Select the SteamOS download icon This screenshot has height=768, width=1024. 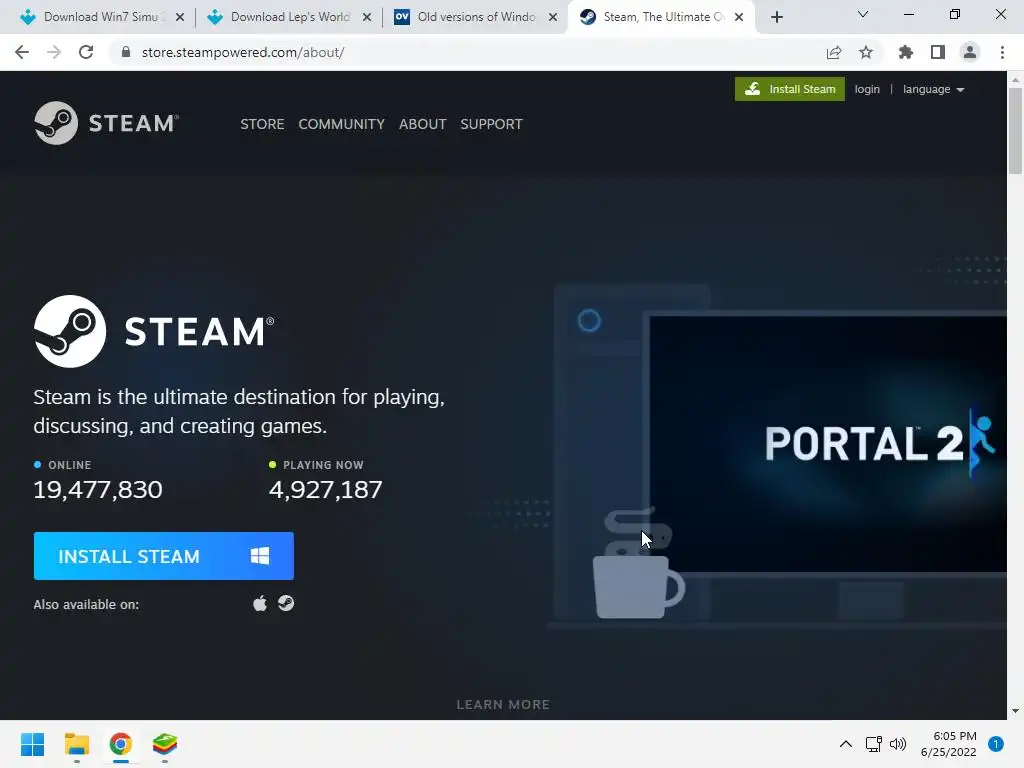click(285, 603)
